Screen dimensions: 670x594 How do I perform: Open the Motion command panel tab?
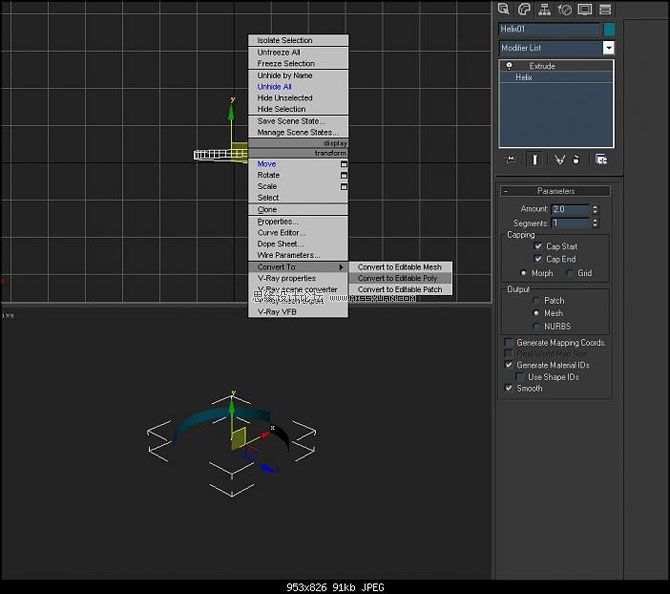[564, 9]
